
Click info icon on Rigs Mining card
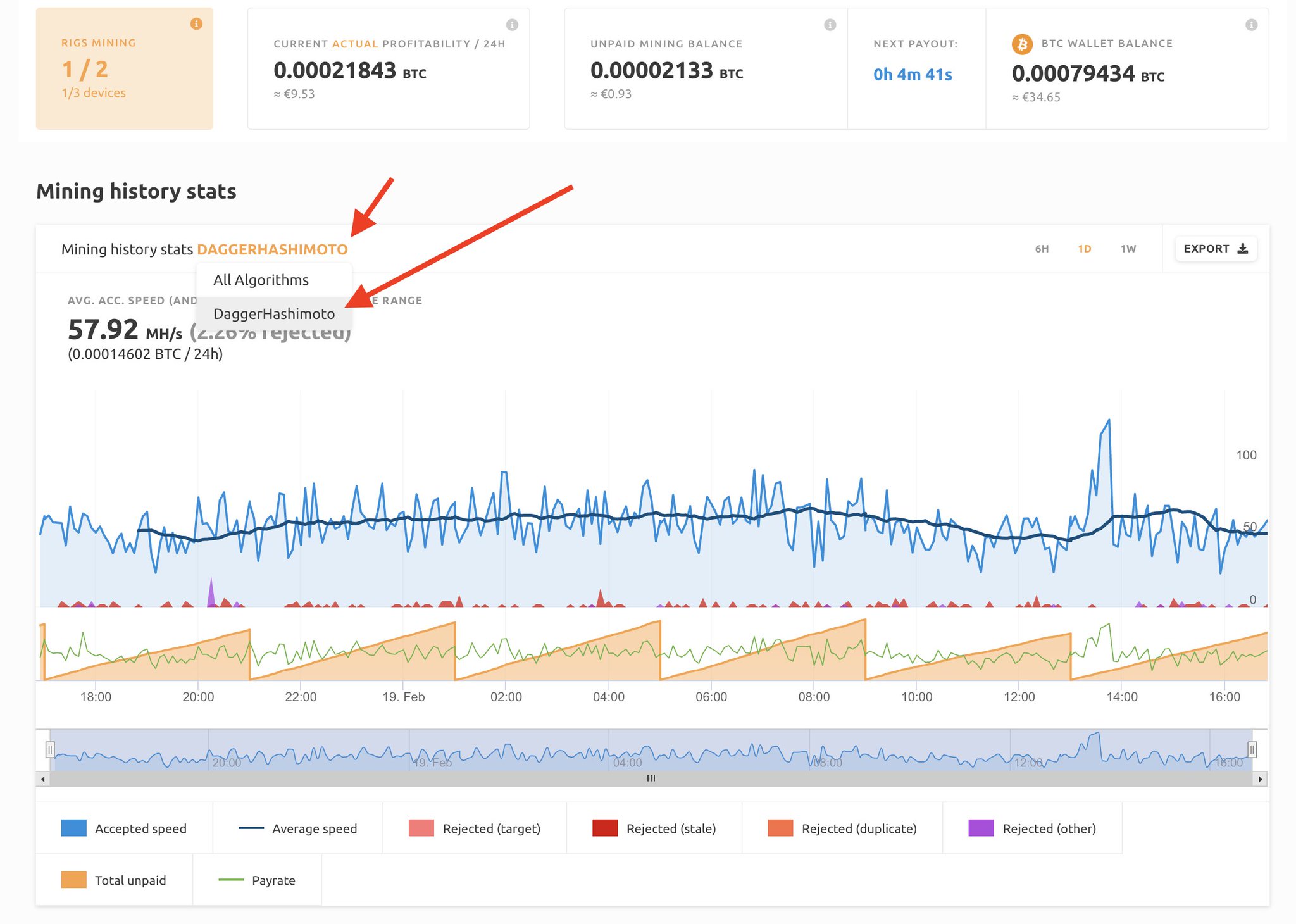pos(196,24)
